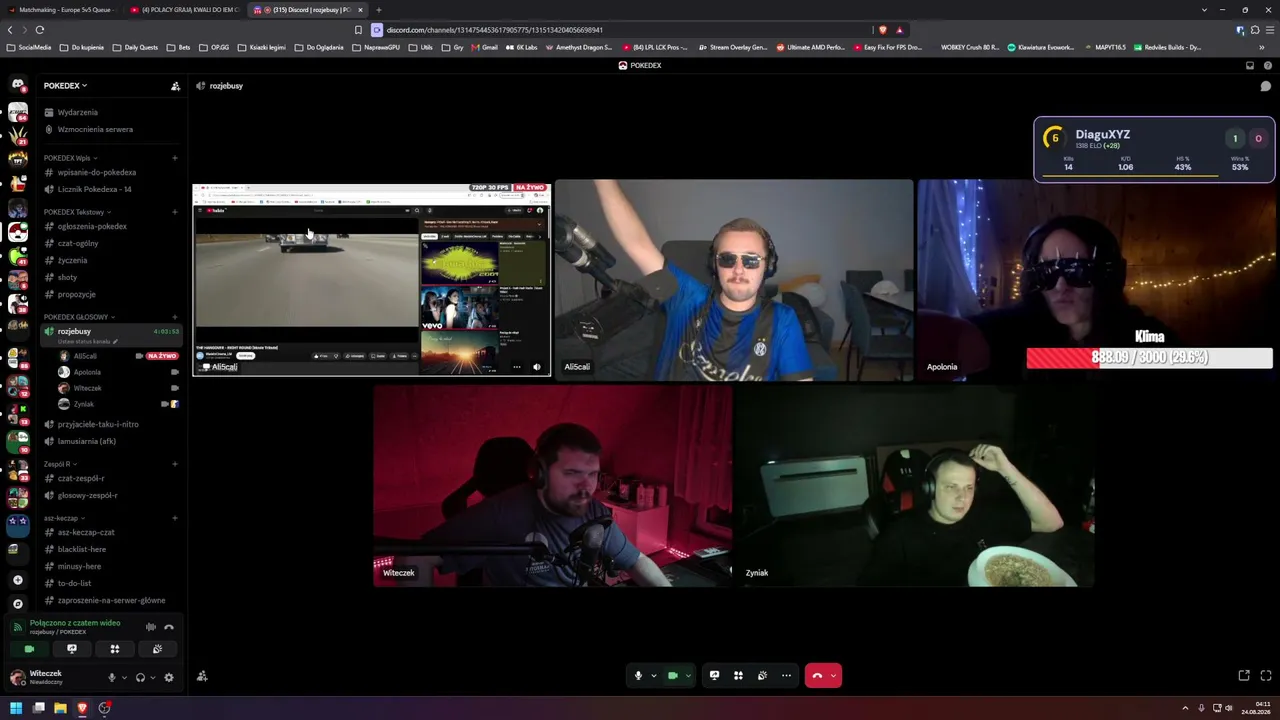Open soundboard in call controls
1280x720 pixels.
coord(762,676)
